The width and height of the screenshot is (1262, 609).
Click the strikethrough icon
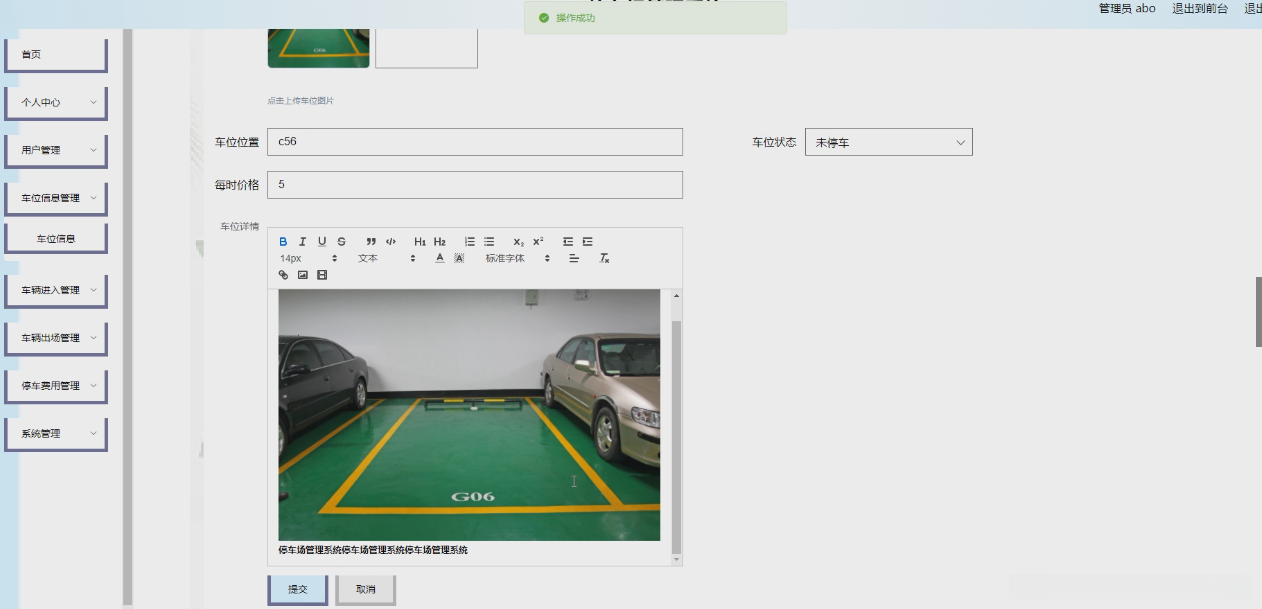coord(341,242)
